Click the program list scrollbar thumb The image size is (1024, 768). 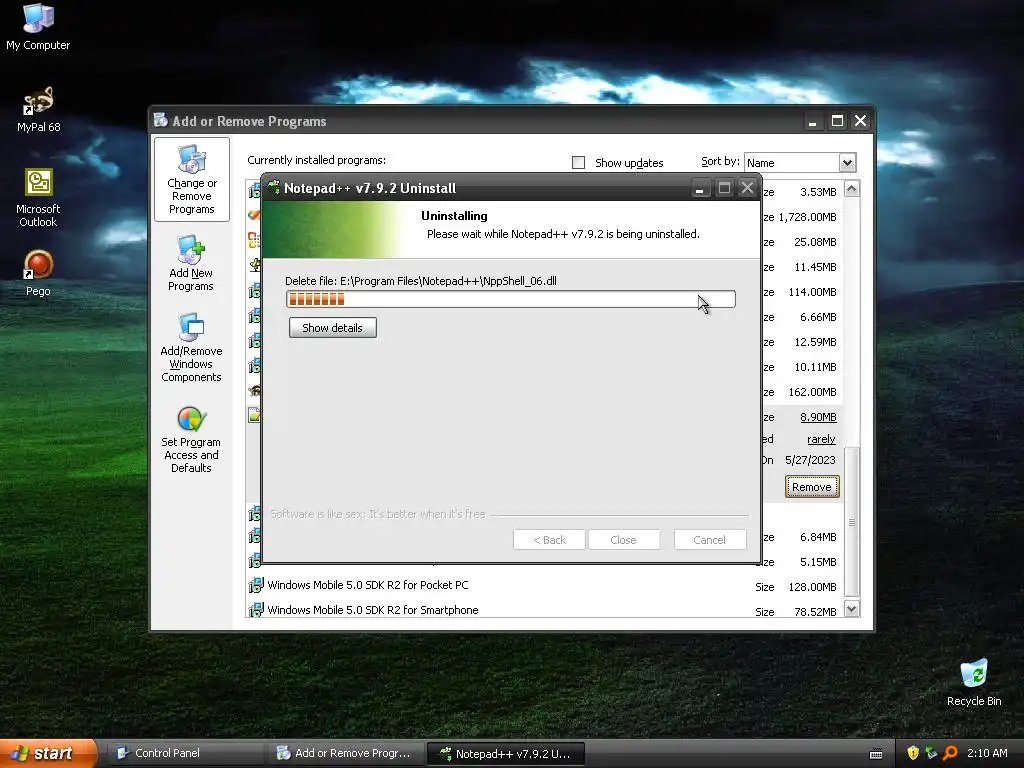tap(852, 521)
